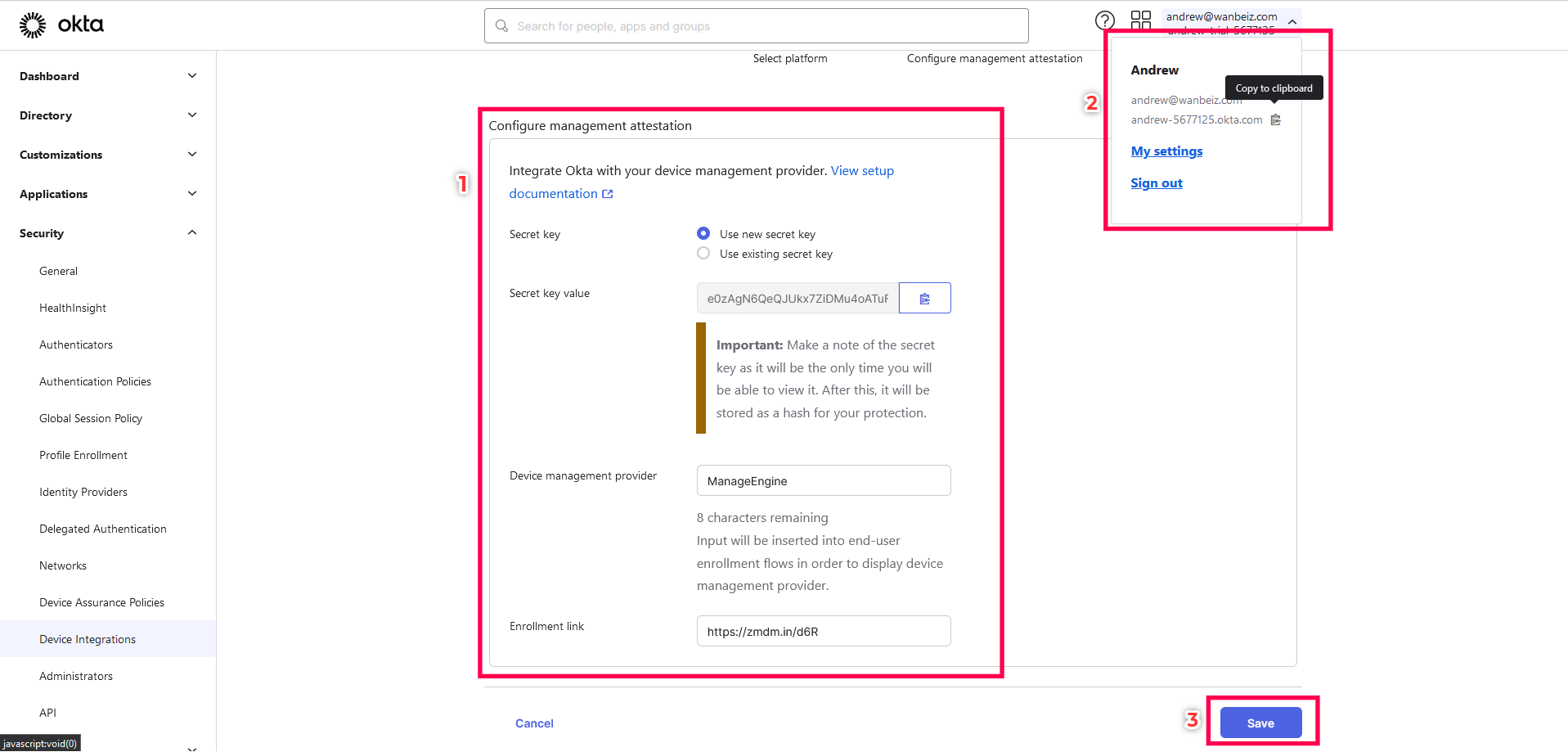The width and height of the screenshot is (1568, 752).
Task: Click the Okta logo
Action: (x=61, y=25)
